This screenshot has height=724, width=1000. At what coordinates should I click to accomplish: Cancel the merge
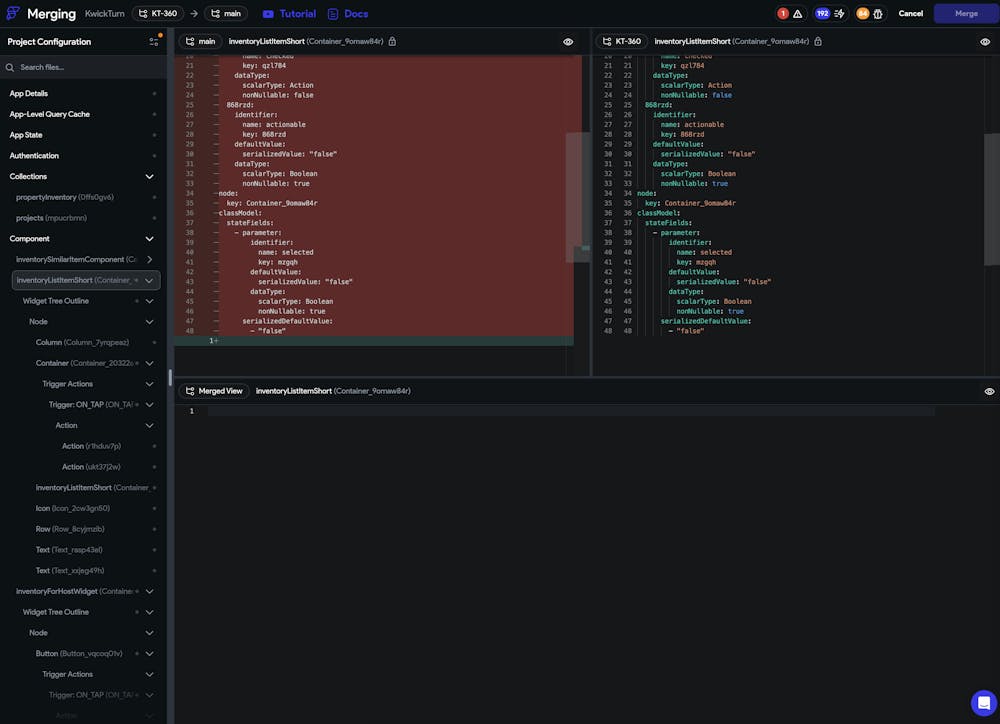(910, 13)
